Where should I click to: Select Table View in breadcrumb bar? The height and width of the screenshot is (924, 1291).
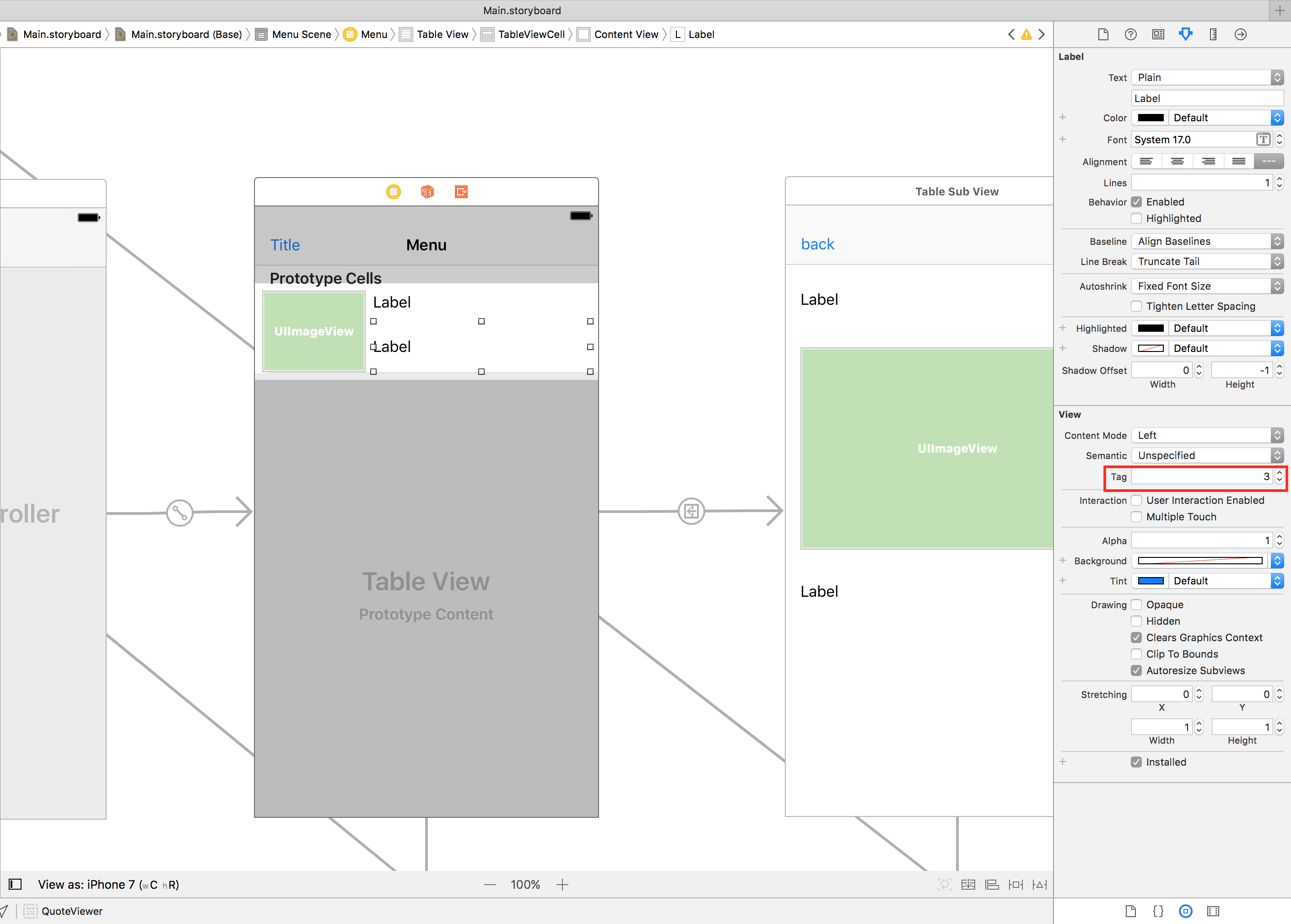[434, 34]
